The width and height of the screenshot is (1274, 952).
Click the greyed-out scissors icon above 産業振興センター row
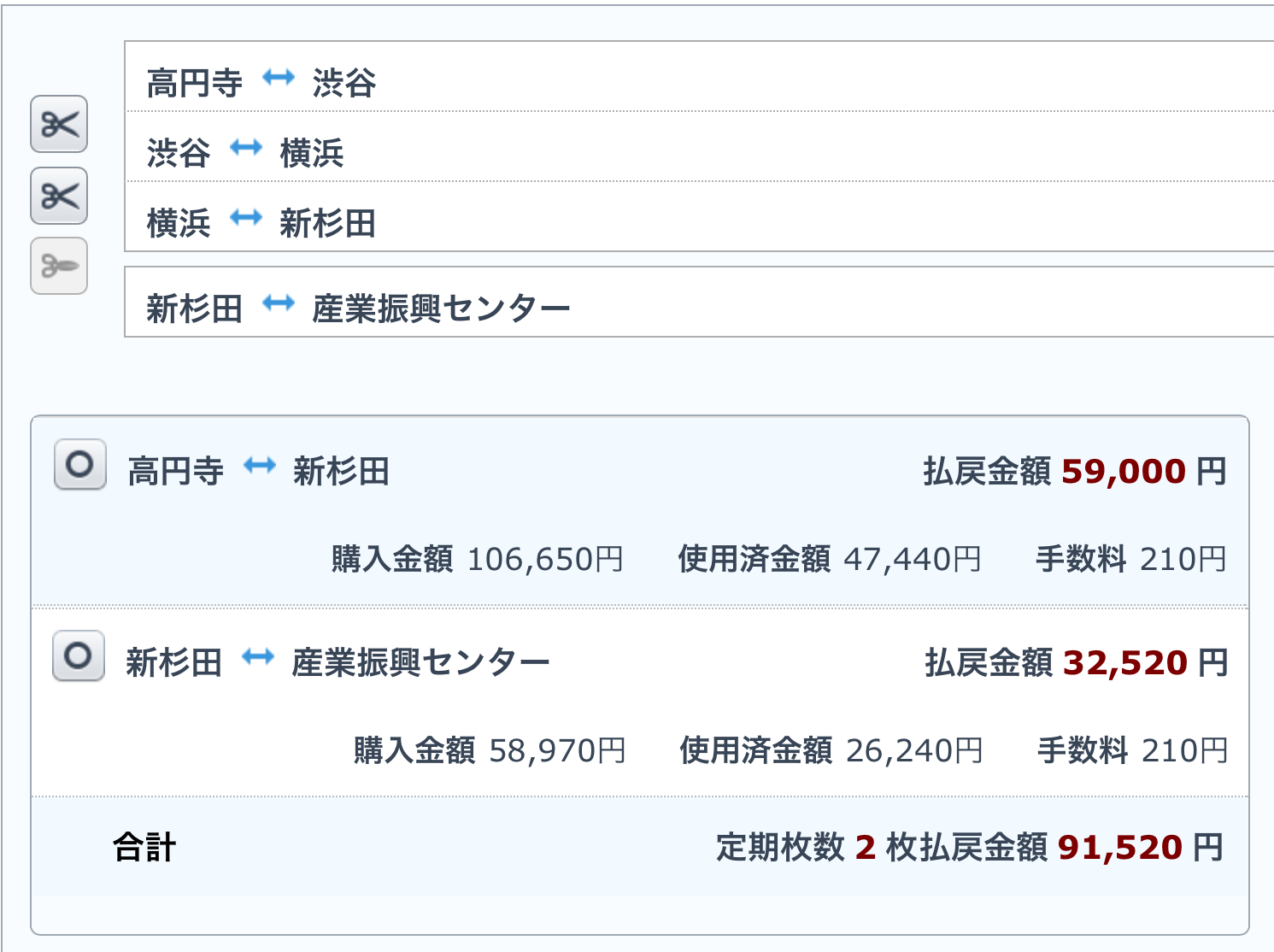pyautogui.click(x=59, y=266)
